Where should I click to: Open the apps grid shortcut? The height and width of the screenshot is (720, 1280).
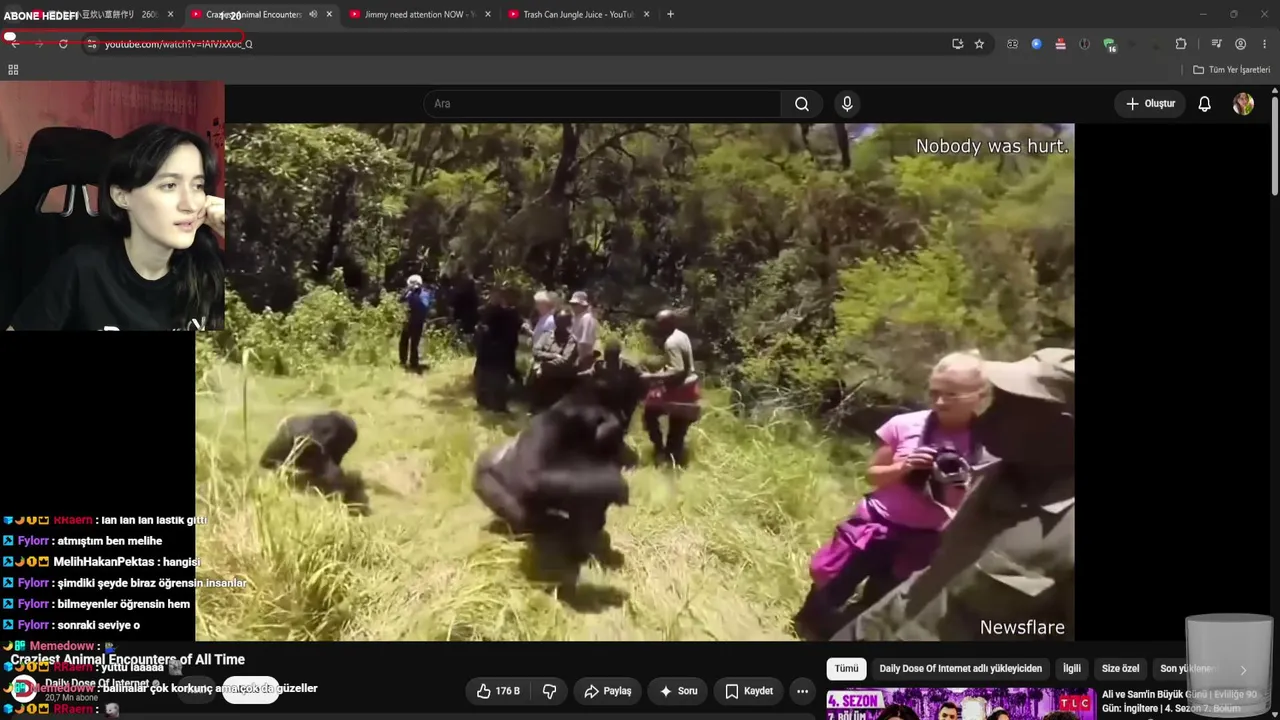click(13, 70)
